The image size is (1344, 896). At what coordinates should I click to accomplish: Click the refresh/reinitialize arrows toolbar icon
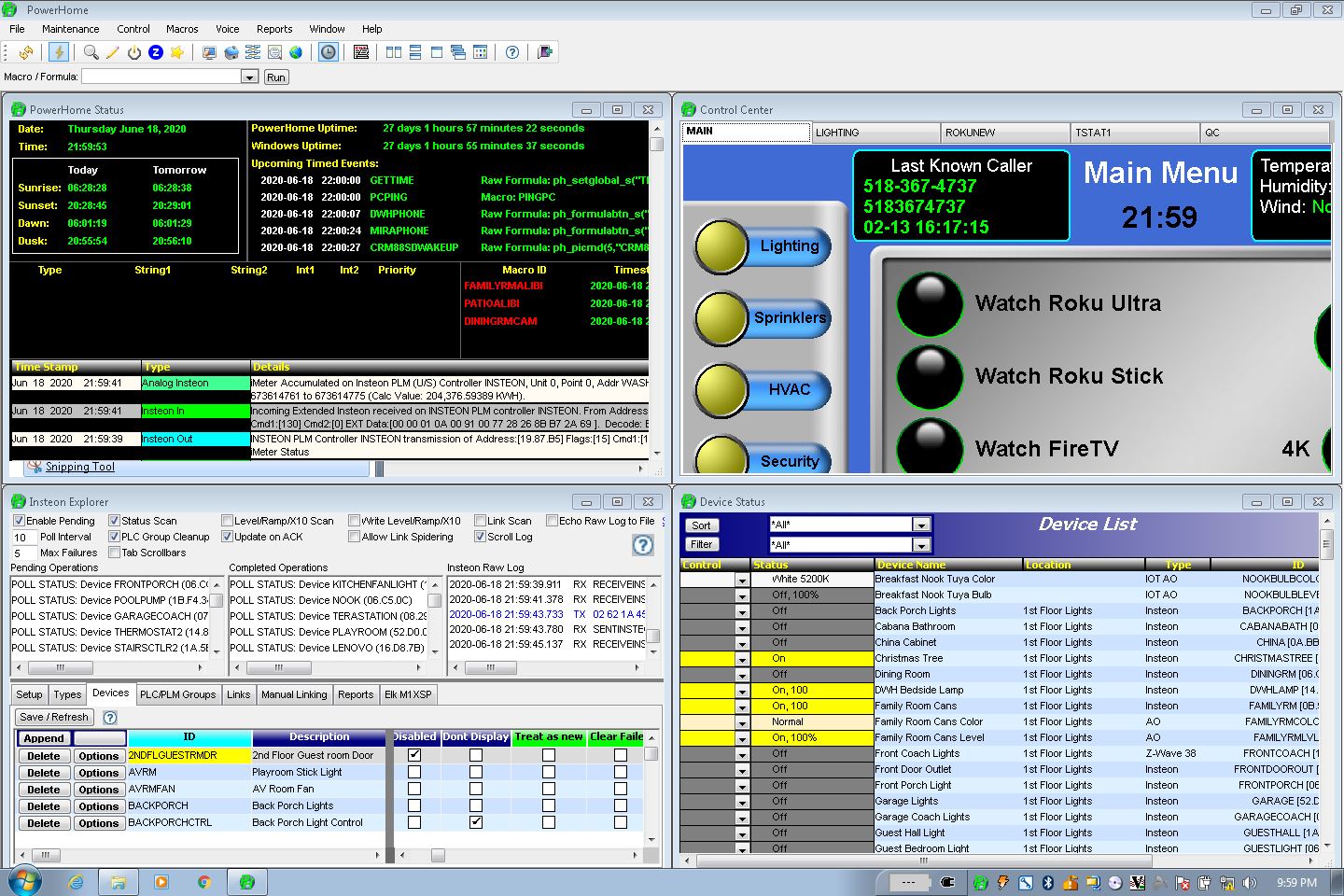pos(26,52)
